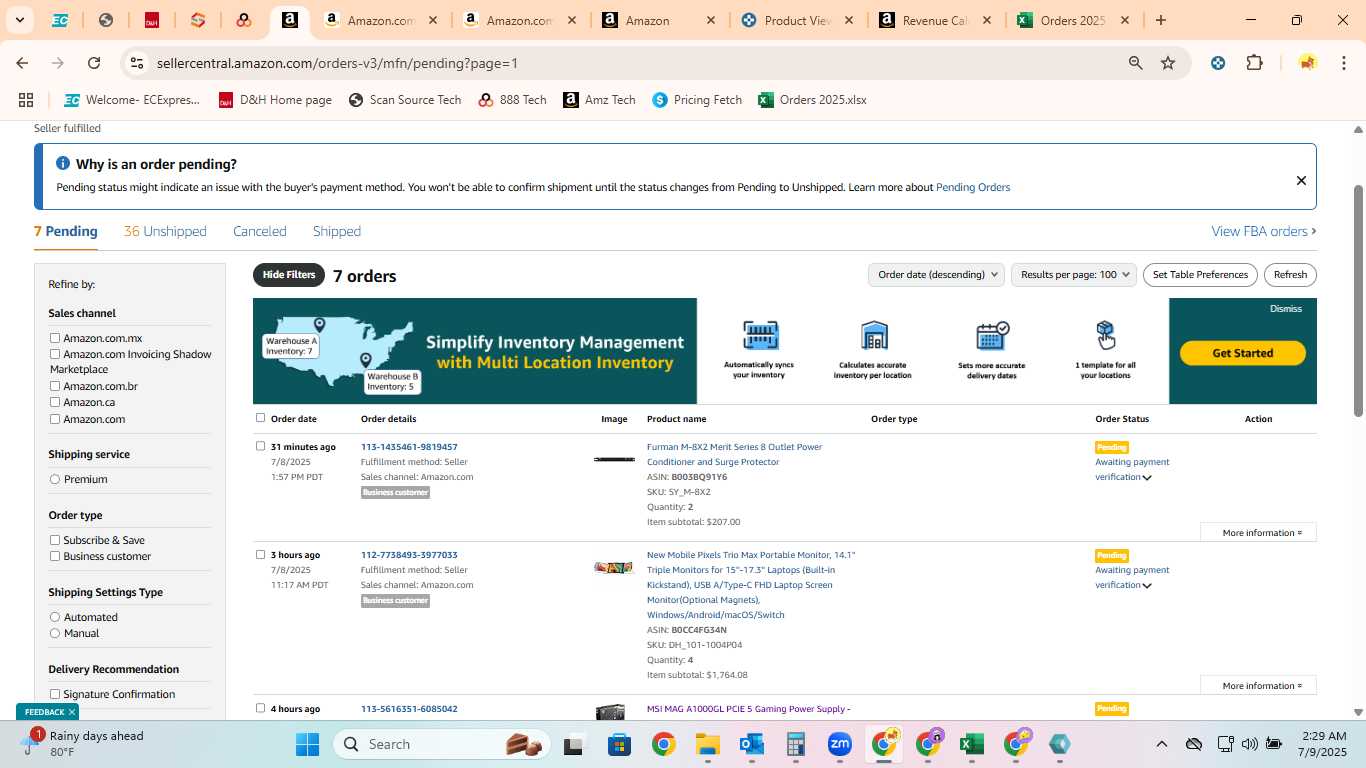
Task: Select the Premium shipping service radio
Action: pos(55,479)
